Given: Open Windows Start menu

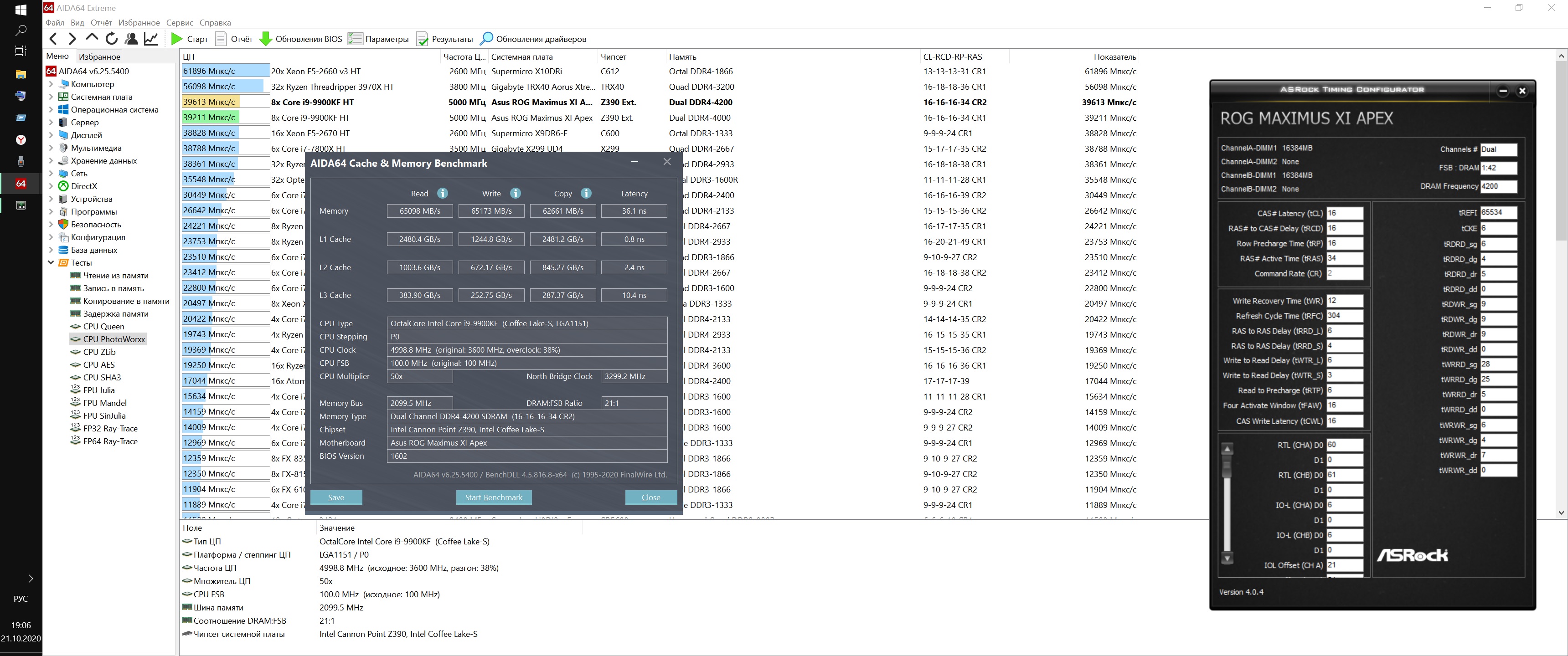Looking at the screenshot, I should click(x=21, y=10).
